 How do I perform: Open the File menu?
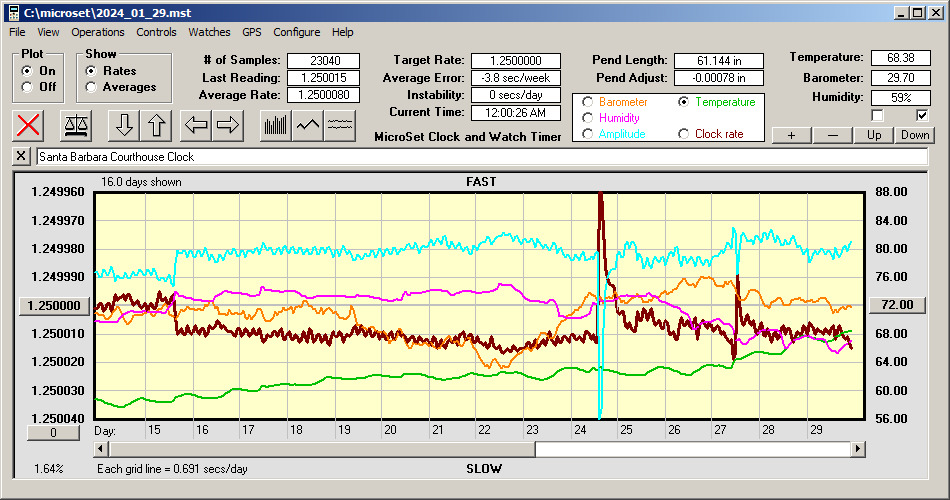pyautogui.click(x=17, y=32)
